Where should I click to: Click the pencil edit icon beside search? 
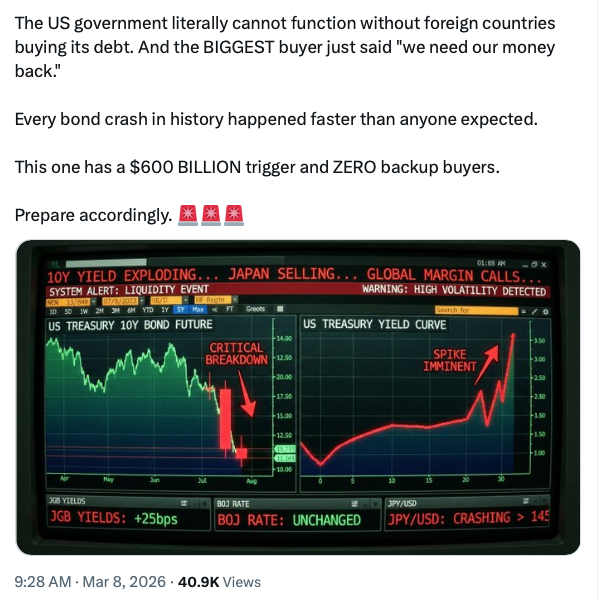(533, 311)
